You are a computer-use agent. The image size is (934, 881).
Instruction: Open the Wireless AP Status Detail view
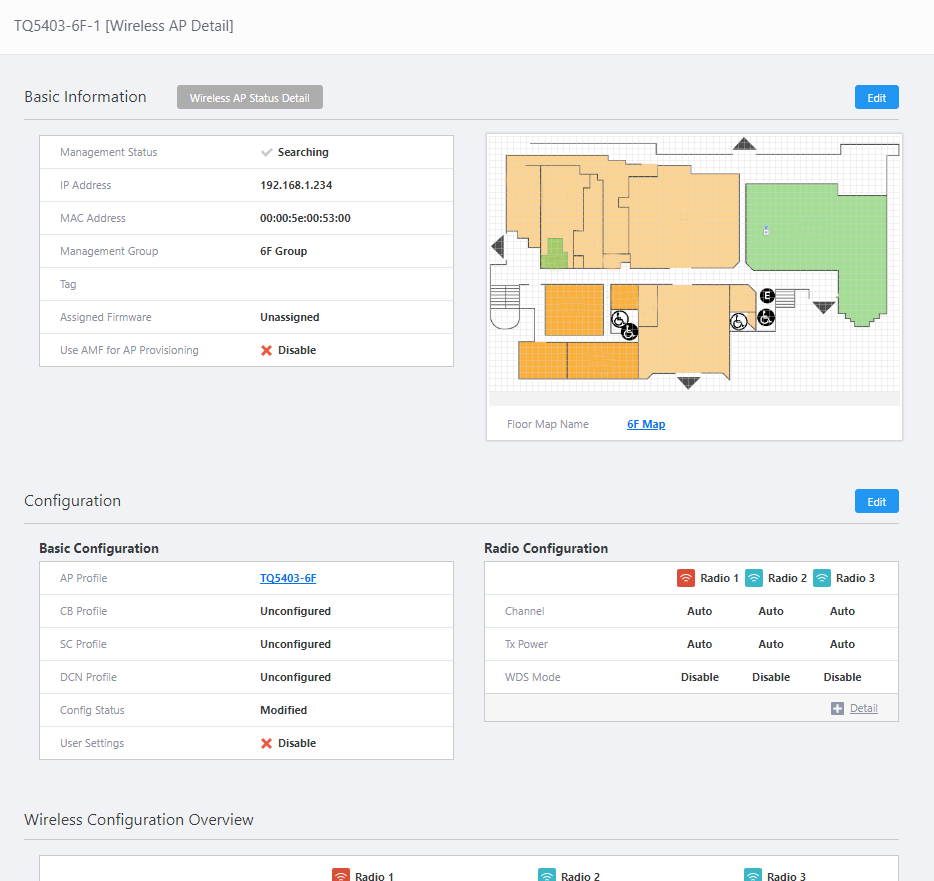point(250,98)
